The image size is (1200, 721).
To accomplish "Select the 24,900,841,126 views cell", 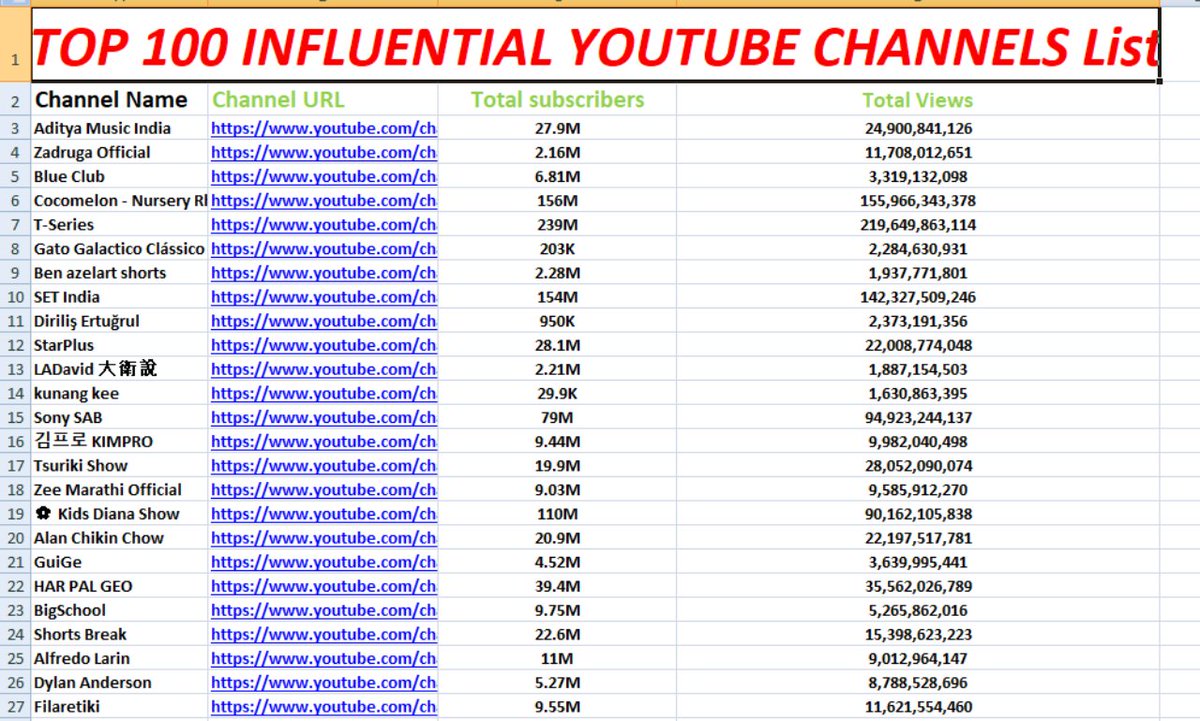I will (x=918, y=128).
